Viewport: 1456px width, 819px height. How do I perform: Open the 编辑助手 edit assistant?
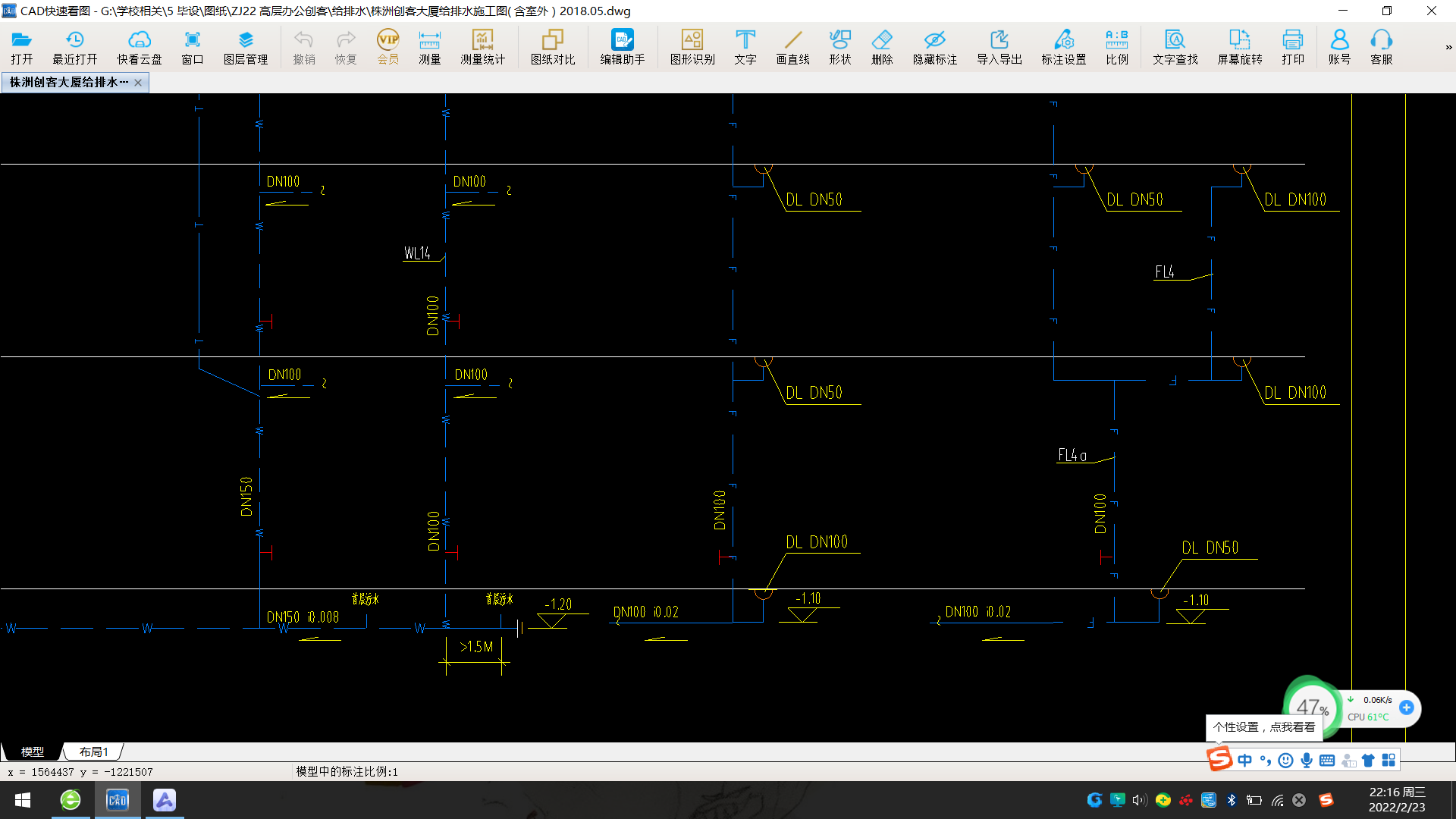pyautogui.click(x=622, y=47)
